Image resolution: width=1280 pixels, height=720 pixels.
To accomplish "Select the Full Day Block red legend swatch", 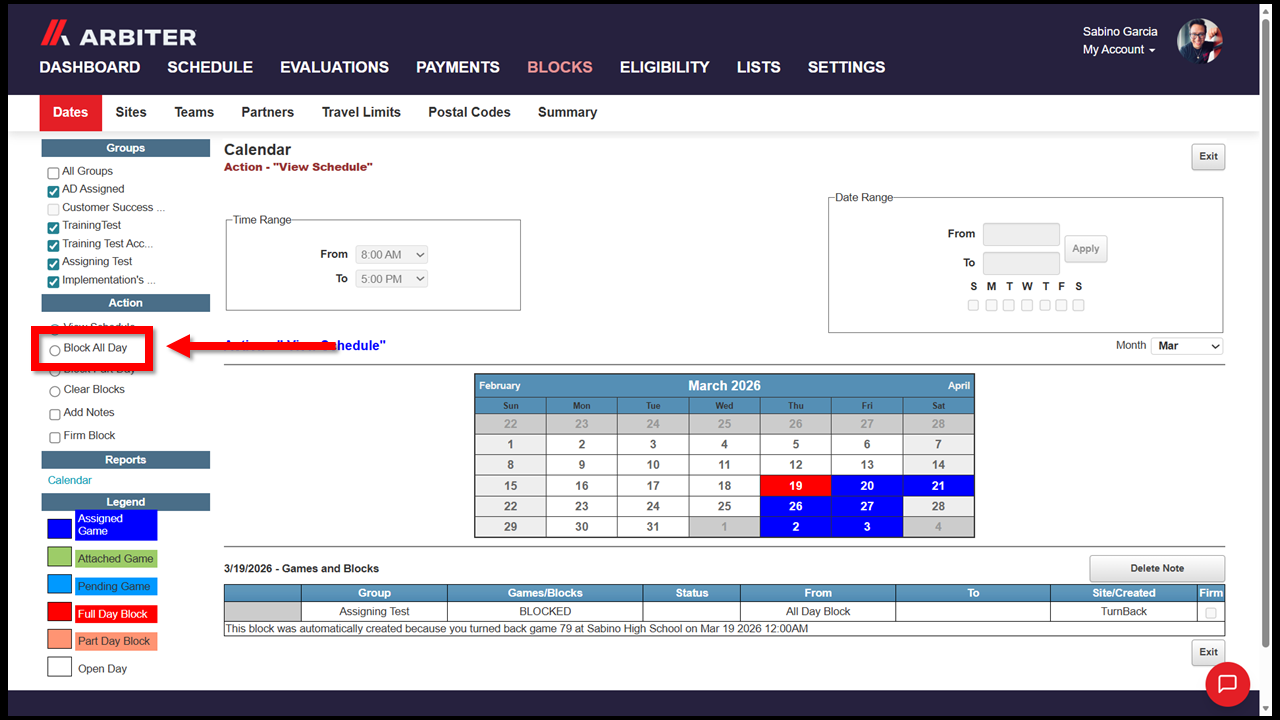I will click(60, 613).
